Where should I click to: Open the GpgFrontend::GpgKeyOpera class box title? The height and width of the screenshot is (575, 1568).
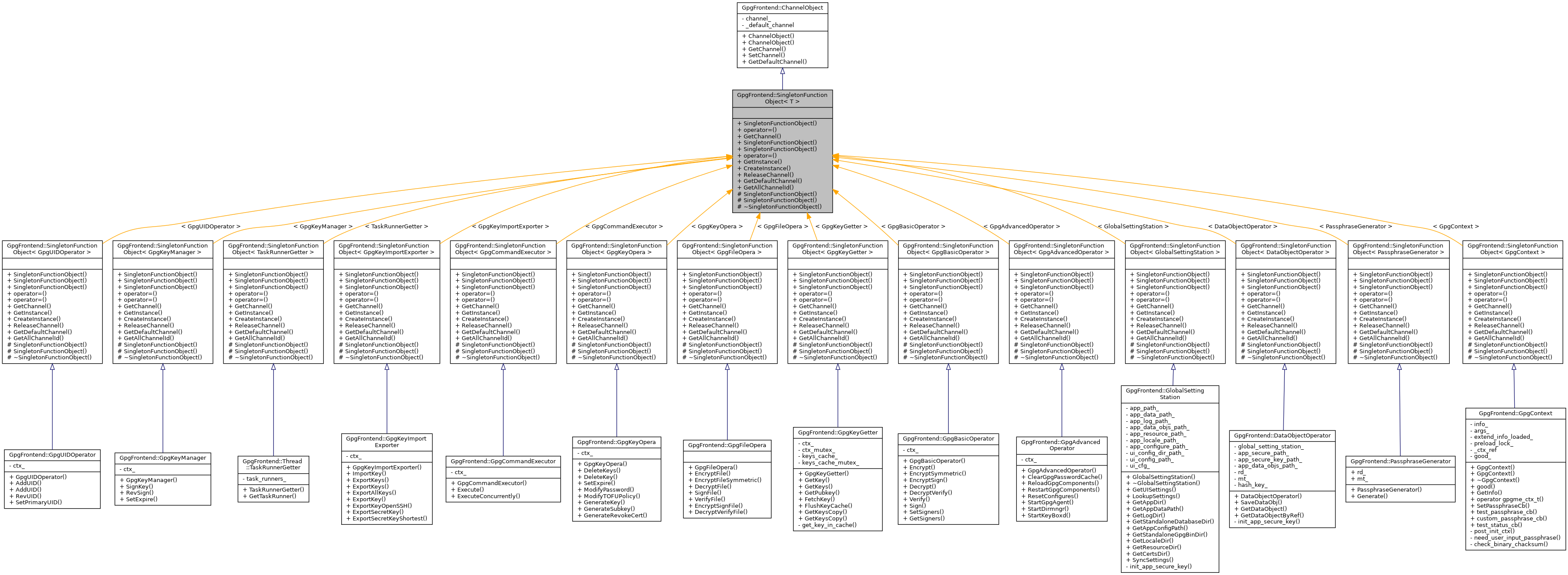coord(617,442)
